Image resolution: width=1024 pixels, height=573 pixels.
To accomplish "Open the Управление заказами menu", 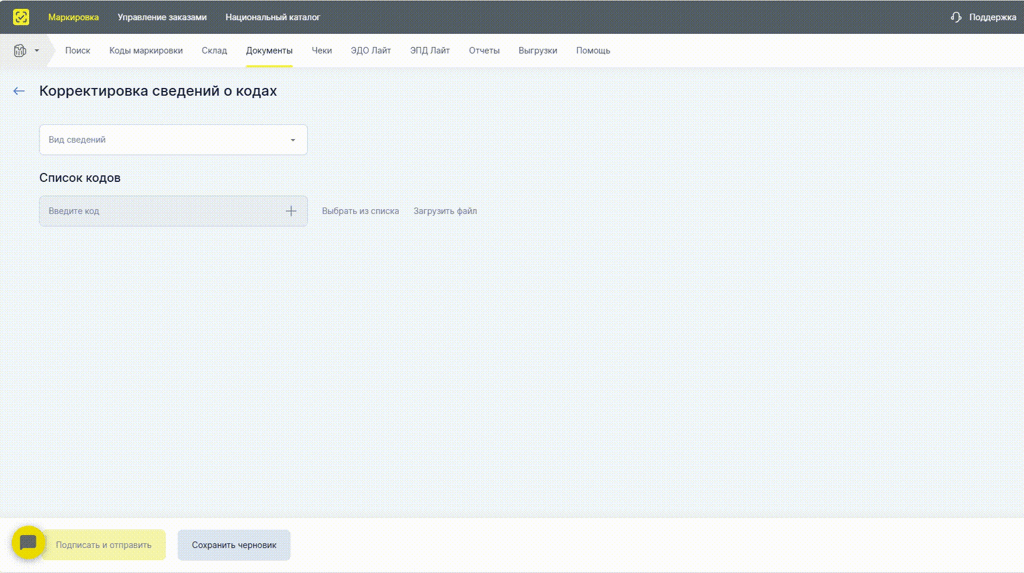I will [162, 17].
